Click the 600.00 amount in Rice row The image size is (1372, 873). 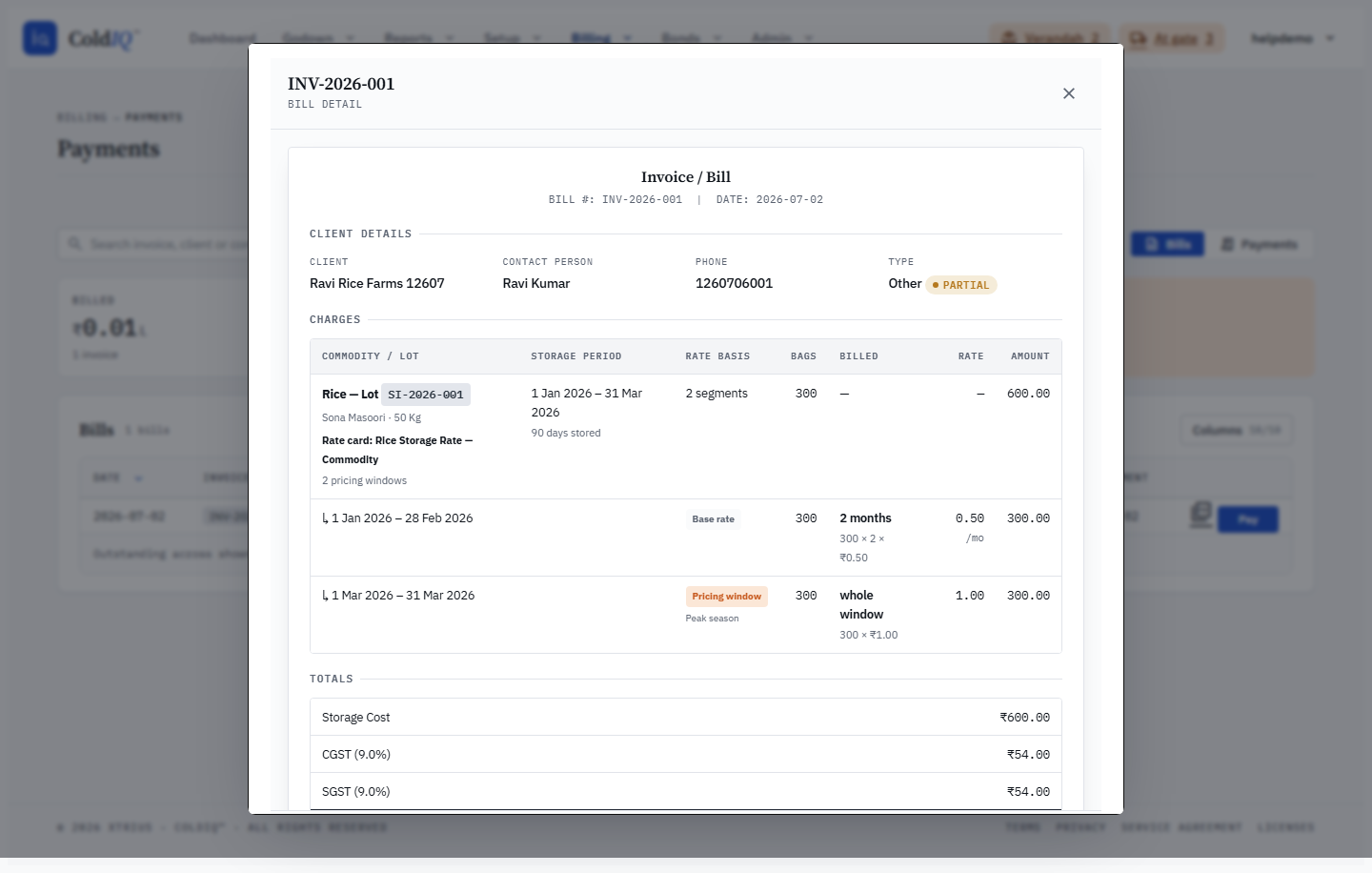pyautogui.click(x=1028, y=394)
